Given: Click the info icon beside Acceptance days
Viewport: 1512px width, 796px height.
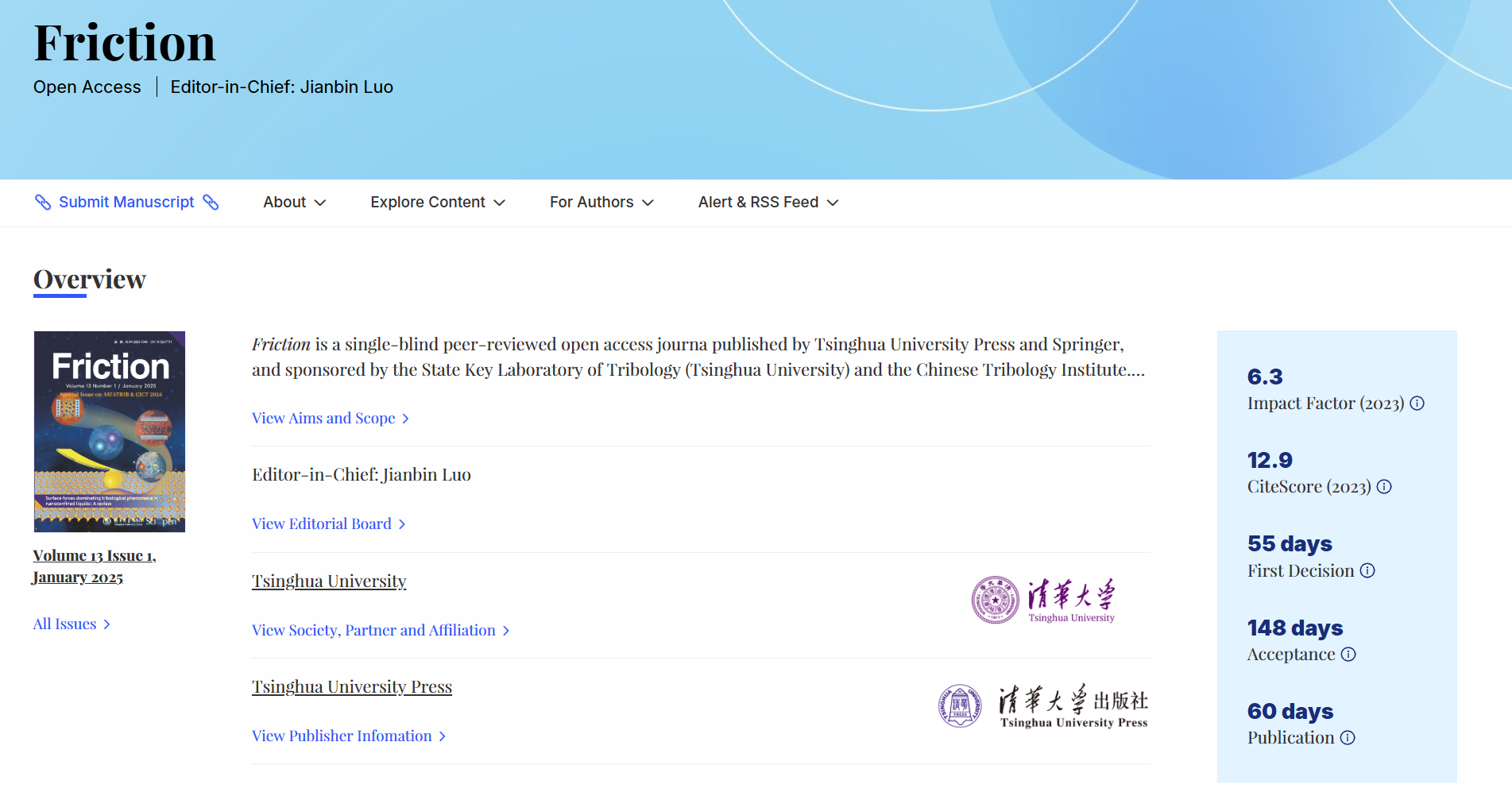Looking at the screenshot, I should 1348,655.
